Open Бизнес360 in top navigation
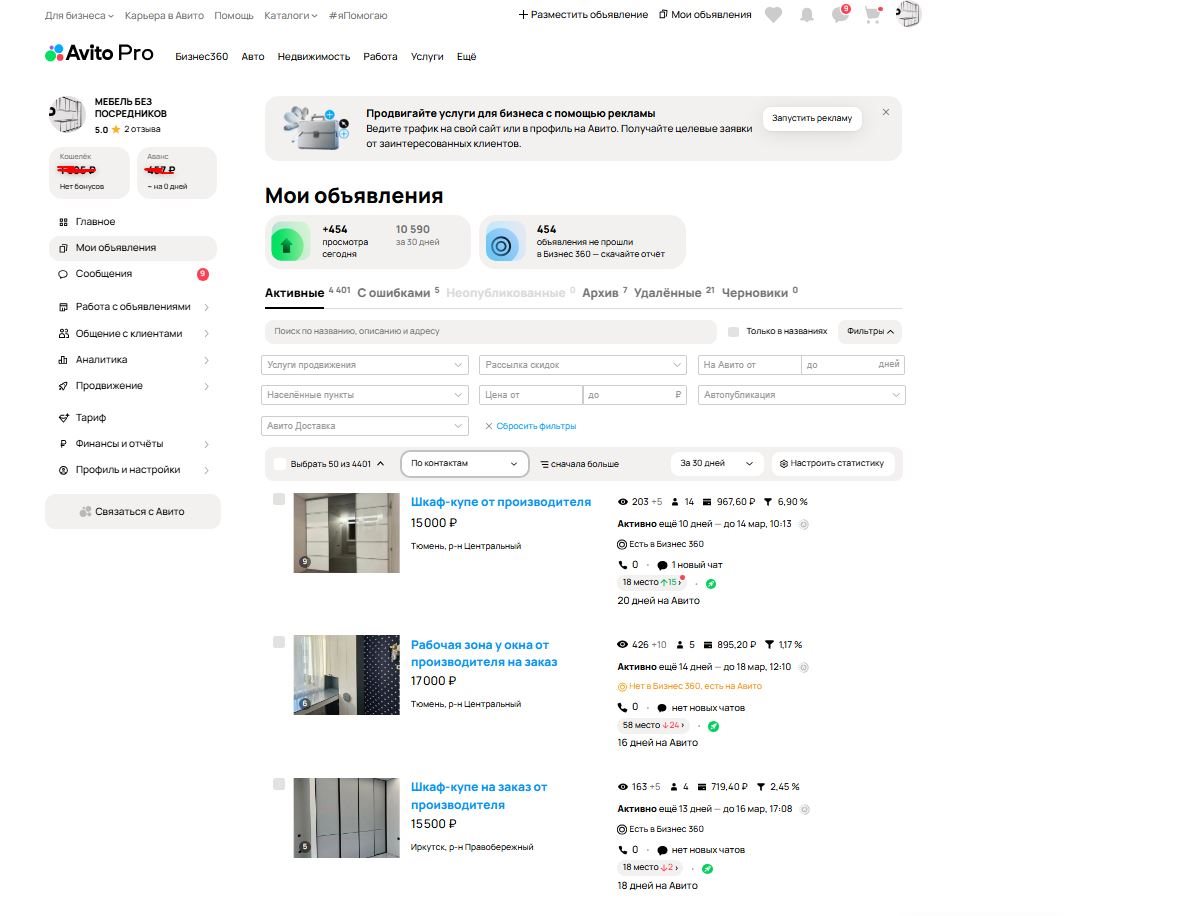The width and height of the screenshot is (1187, 916). pos(201,57)
